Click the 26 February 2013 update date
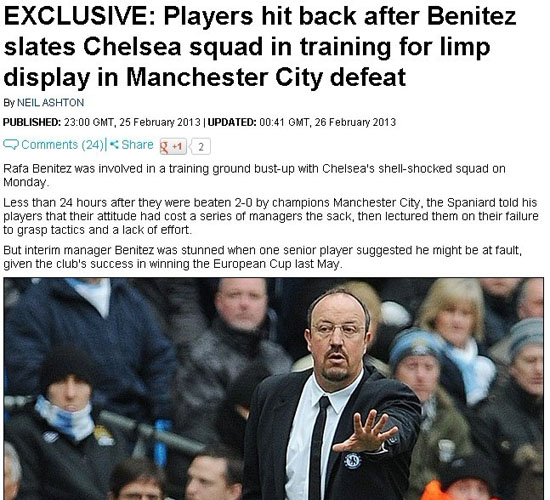The image size is (550, 500). coord(355,122)
